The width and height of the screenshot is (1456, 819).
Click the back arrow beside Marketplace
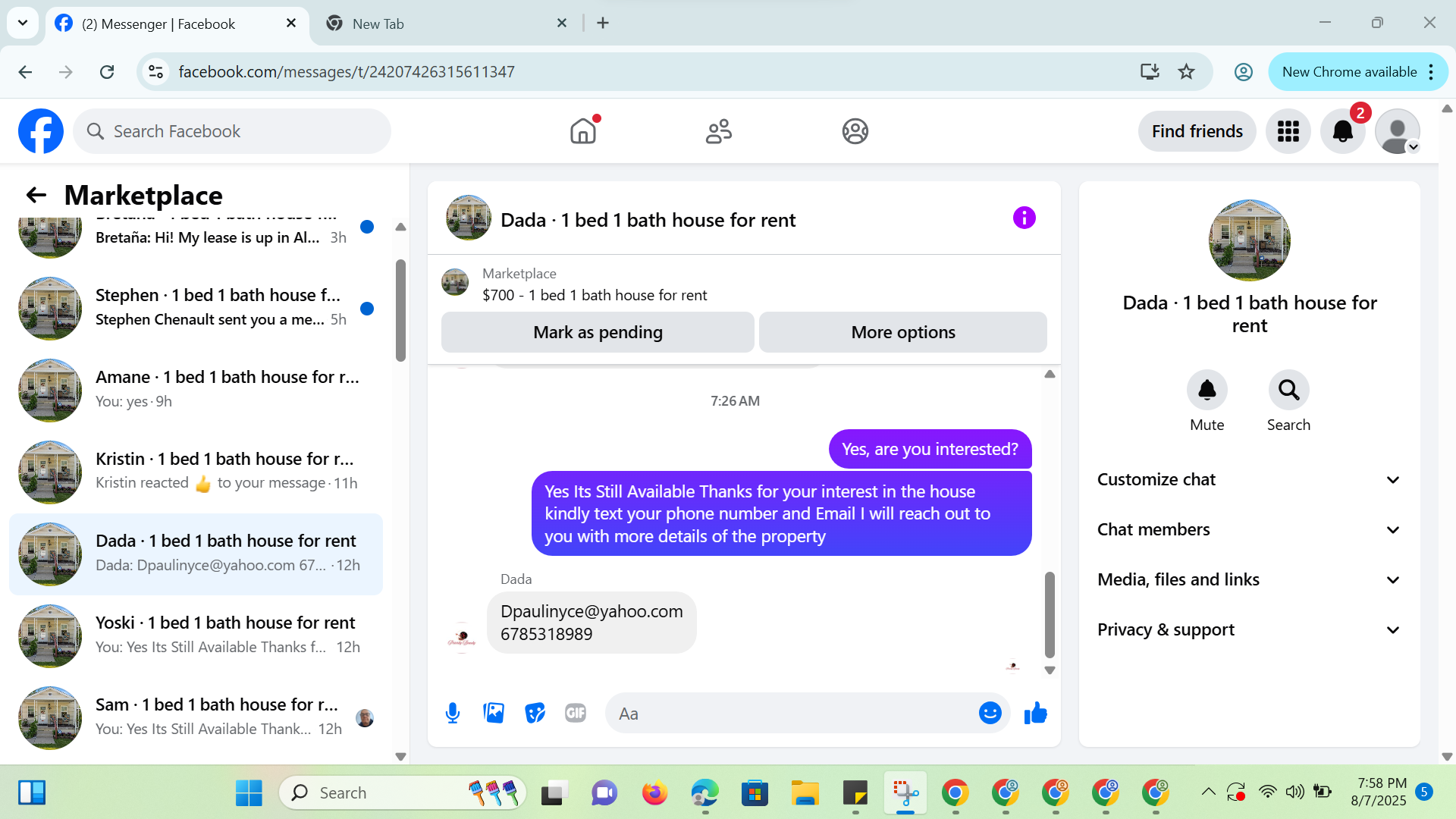click(36, 196)
